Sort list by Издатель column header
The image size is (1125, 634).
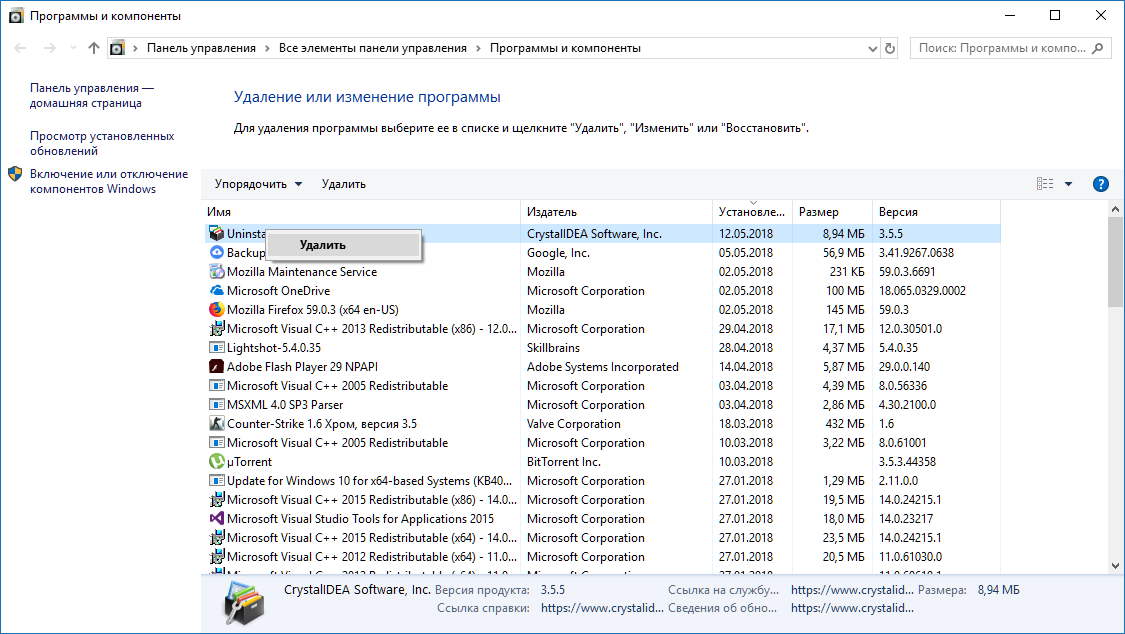coord(616,212)
